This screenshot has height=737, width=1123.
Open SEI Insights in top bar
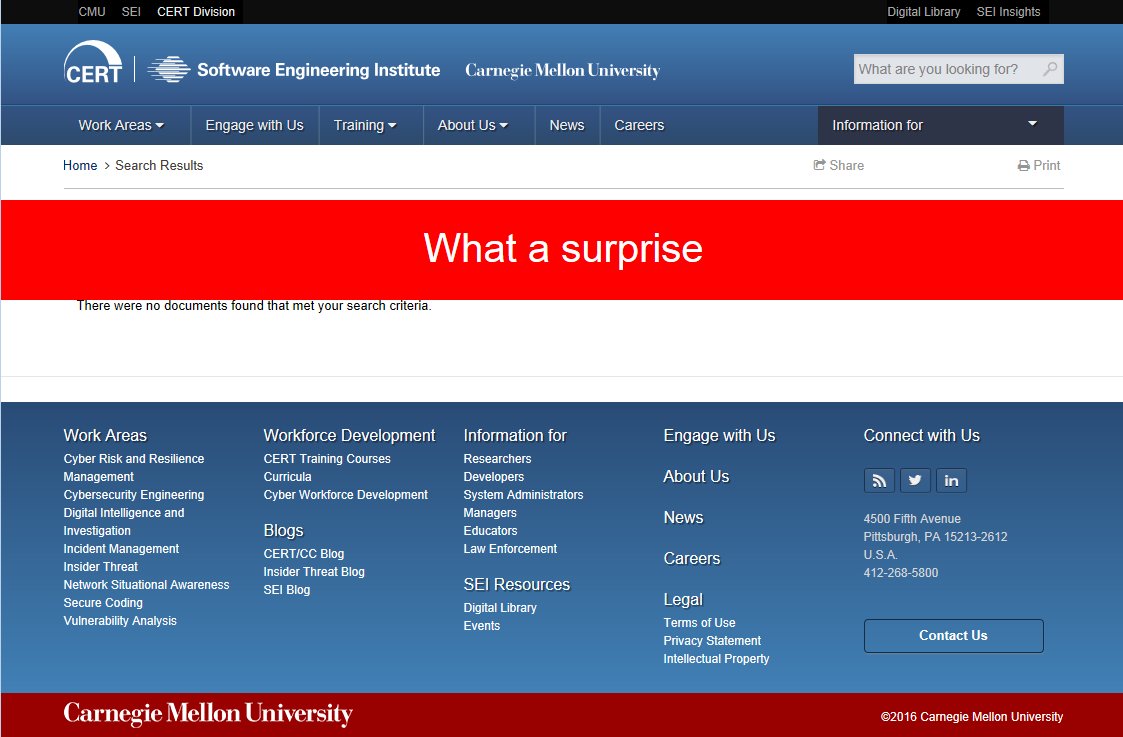click(1008, 11)
